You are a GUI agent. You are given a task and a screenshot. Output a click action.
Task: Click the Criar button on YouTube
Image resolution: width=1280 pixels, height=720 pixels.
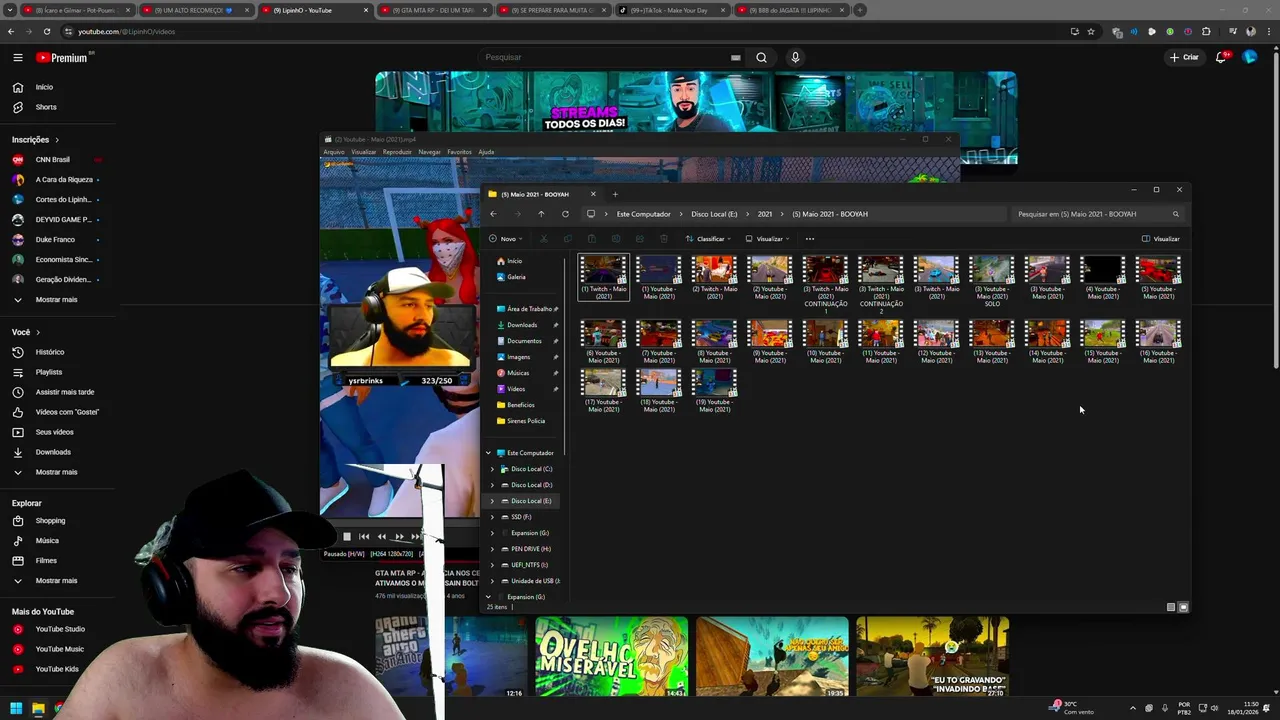pyautogui.click(x=1184, y=57)
